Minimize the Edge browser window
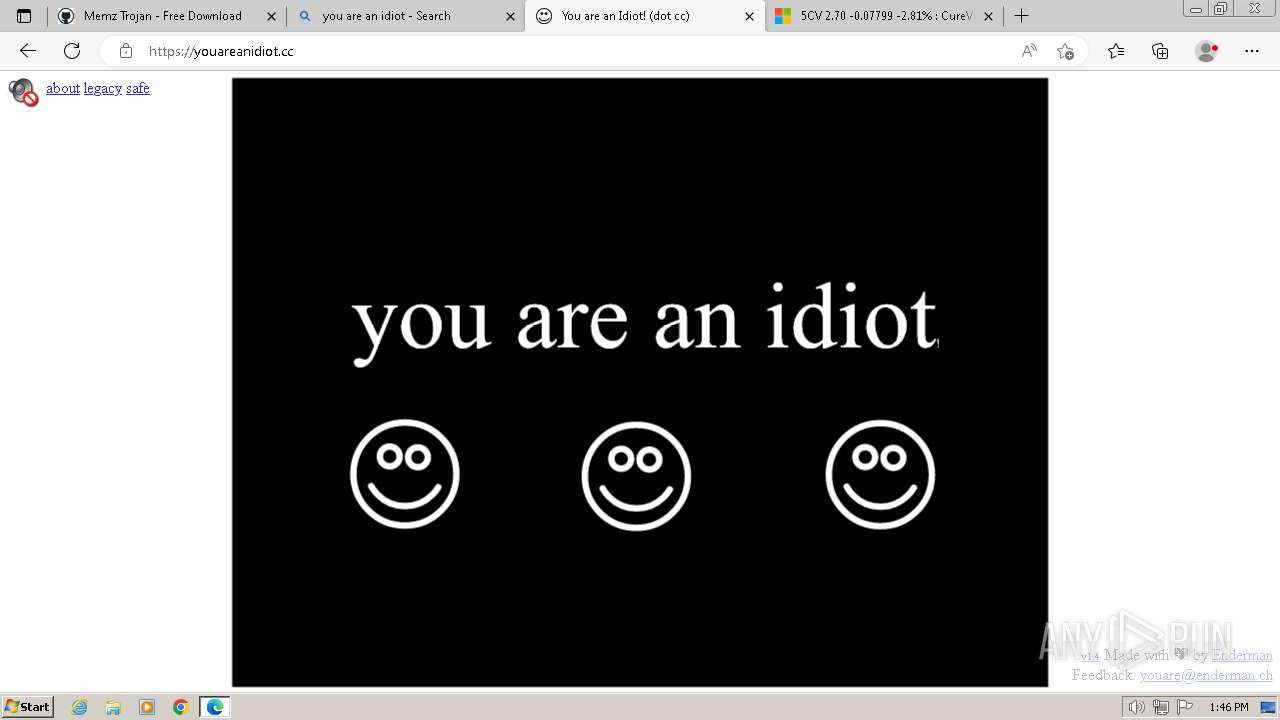 (1196, 8)
